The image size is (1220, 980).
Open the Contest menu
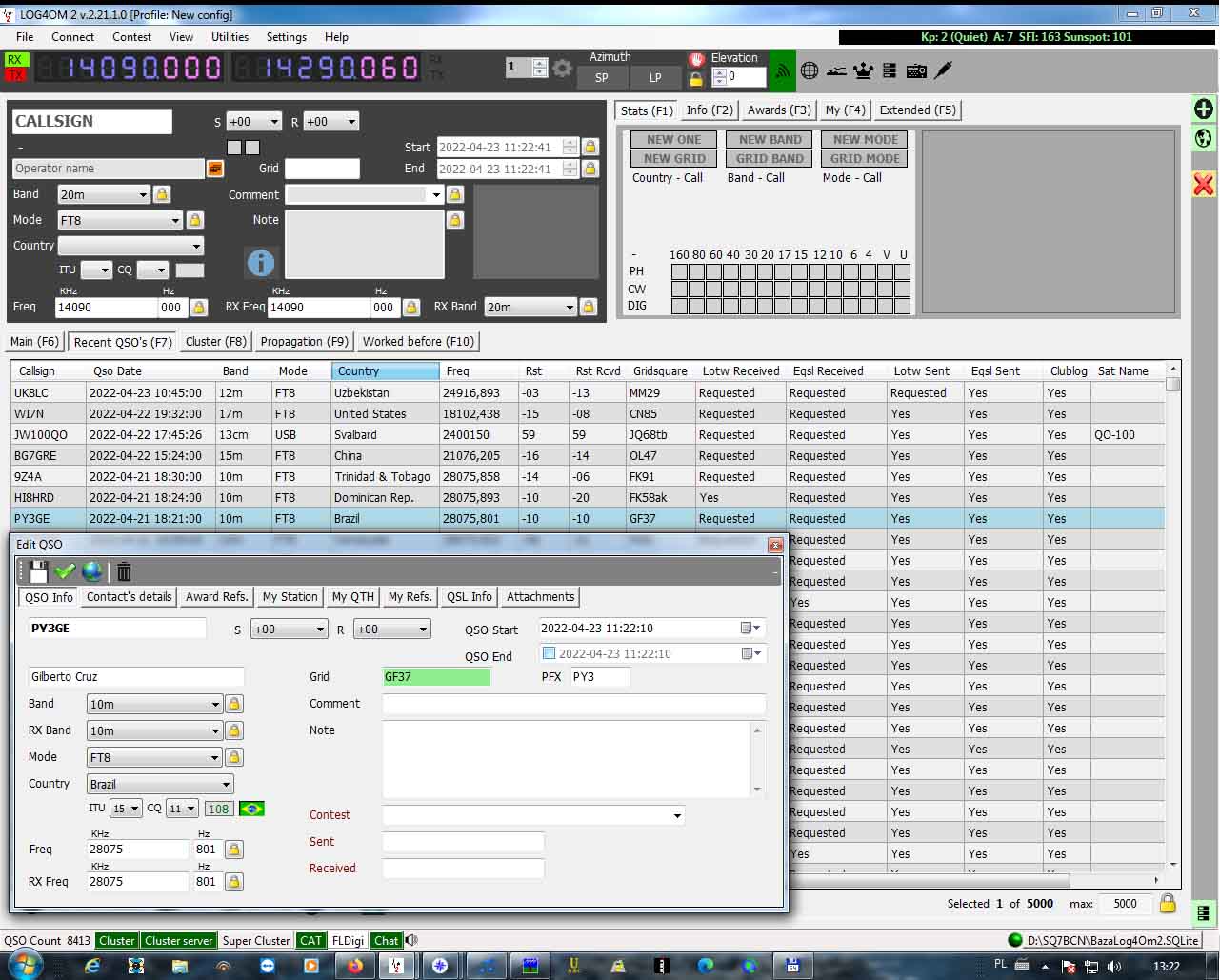pos(131,37)
